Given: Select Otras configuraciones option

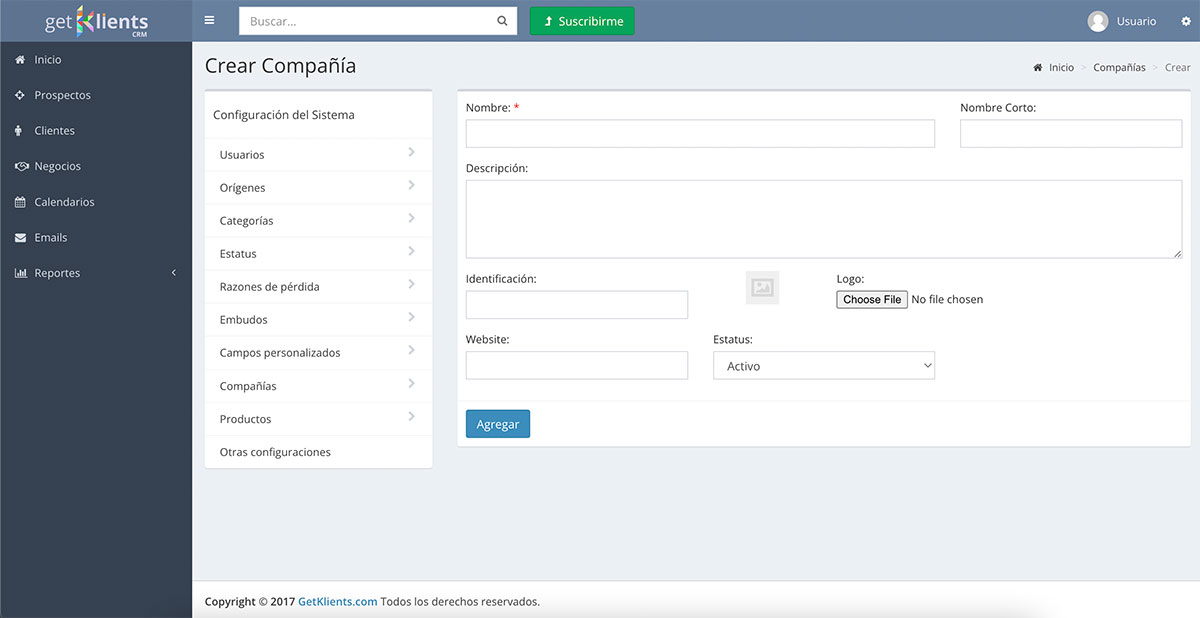Looking at the screenshot, I should [275, 452].
